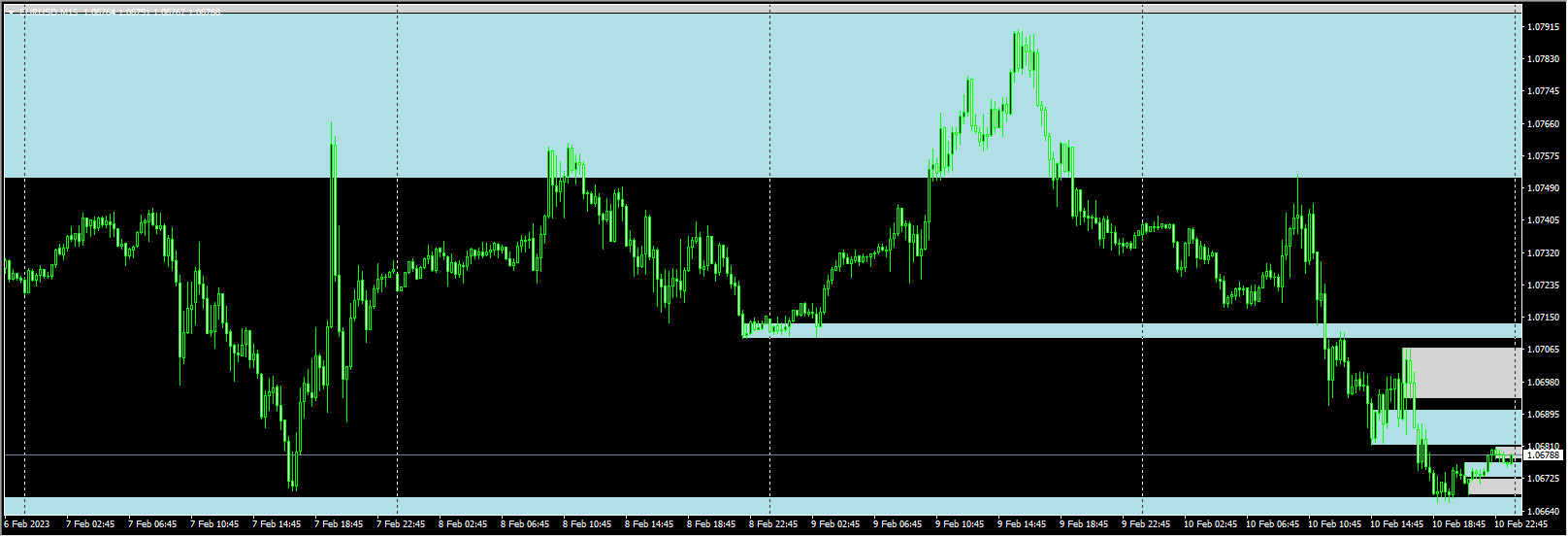1568x537 pixels.
Task: Select the large gray zone rectangle near 1.06980
Action: [x=1462, y=373]
